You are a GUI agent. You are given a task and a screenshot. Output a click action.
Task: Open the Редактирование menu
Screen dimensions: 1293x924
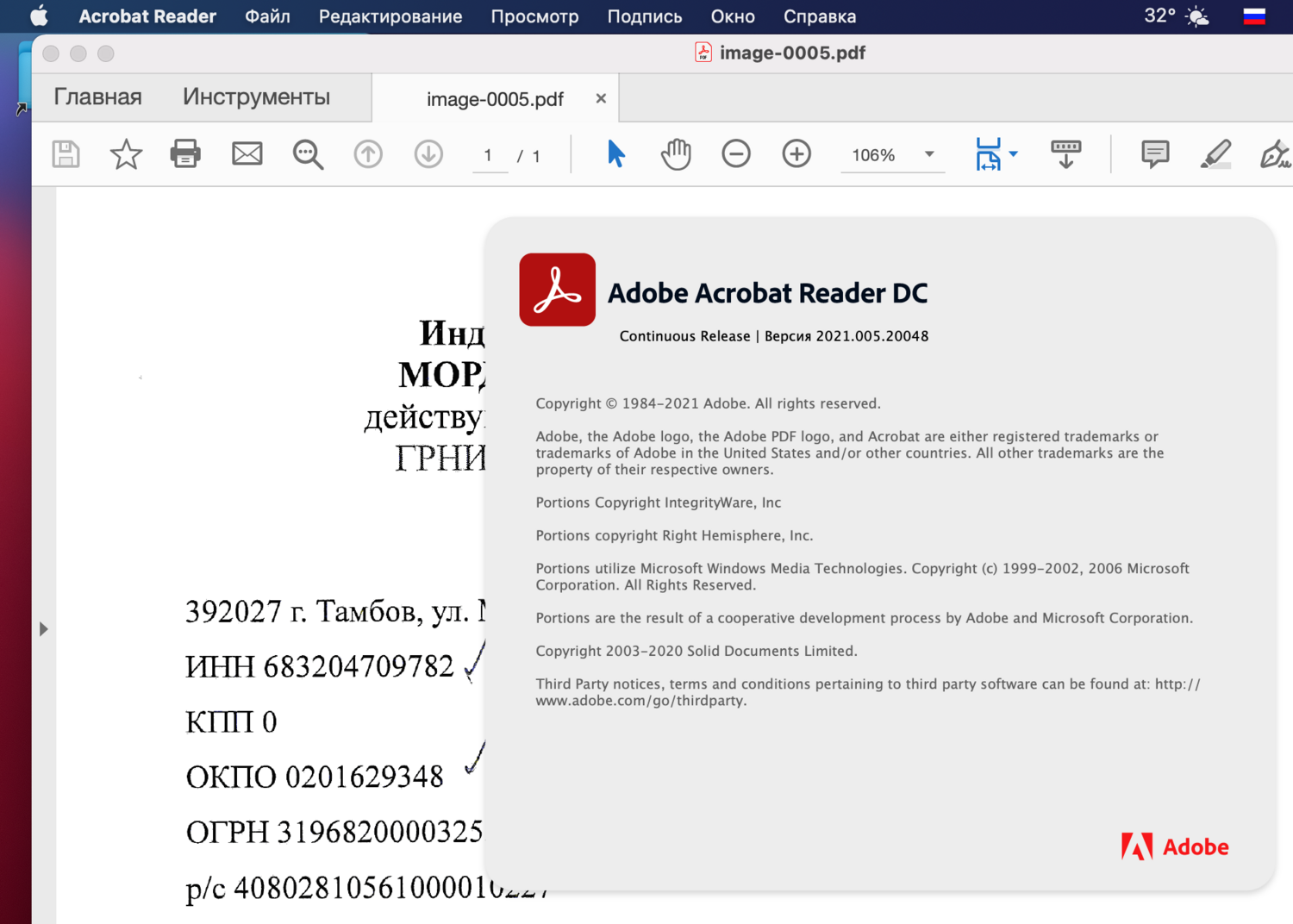coord(390,16)
